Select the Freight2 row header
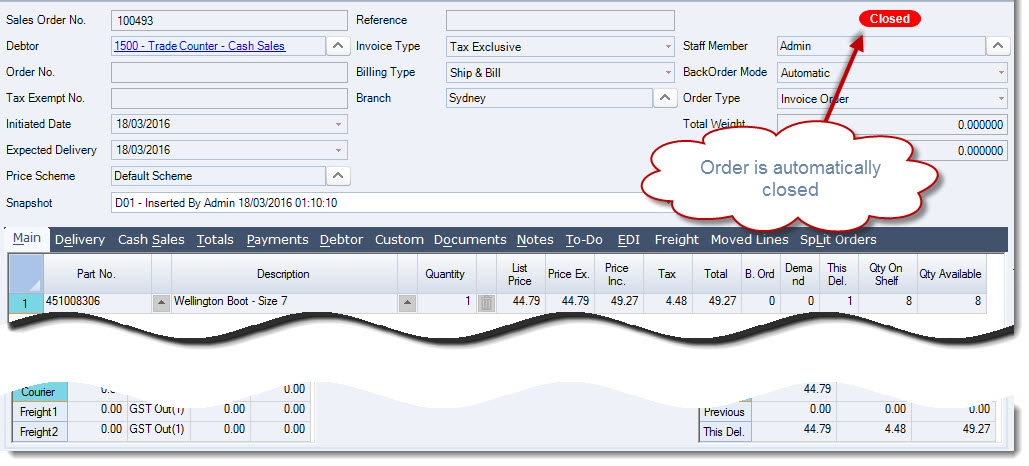The width and height of the screenshot is (1029, 466). point(39,432)
